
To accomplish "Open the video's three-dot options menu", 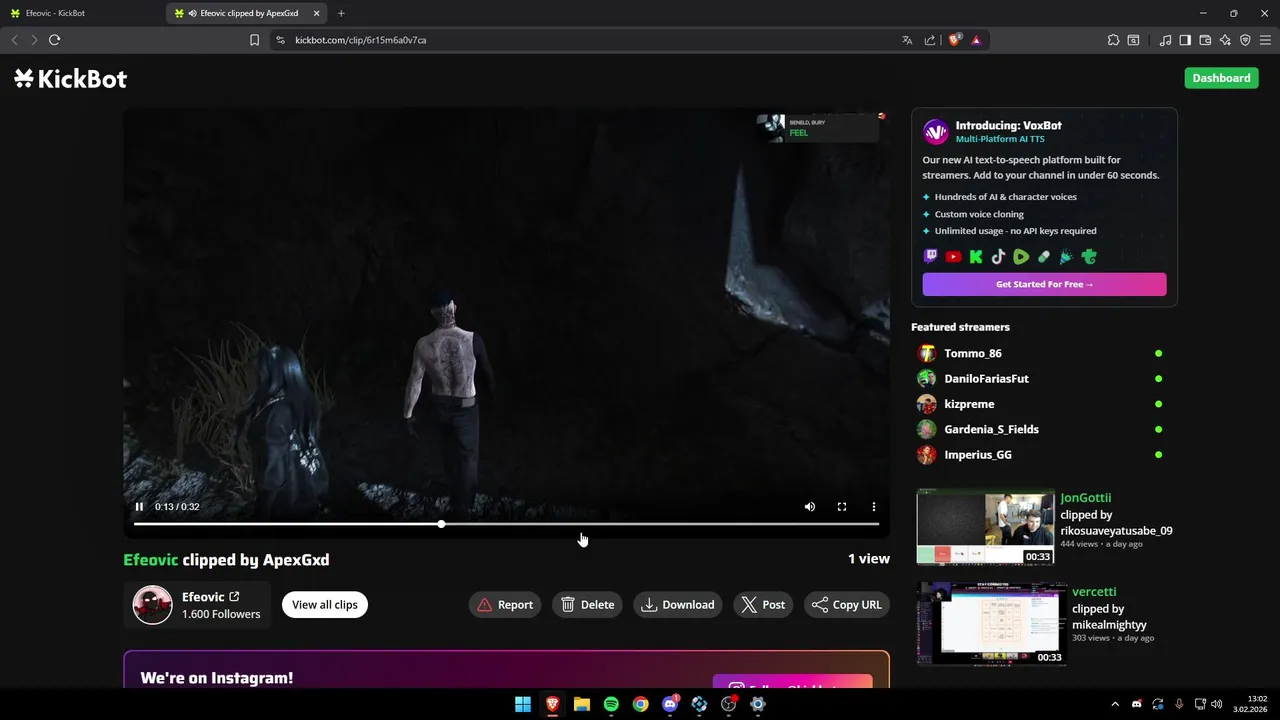I will coord(874,507).
